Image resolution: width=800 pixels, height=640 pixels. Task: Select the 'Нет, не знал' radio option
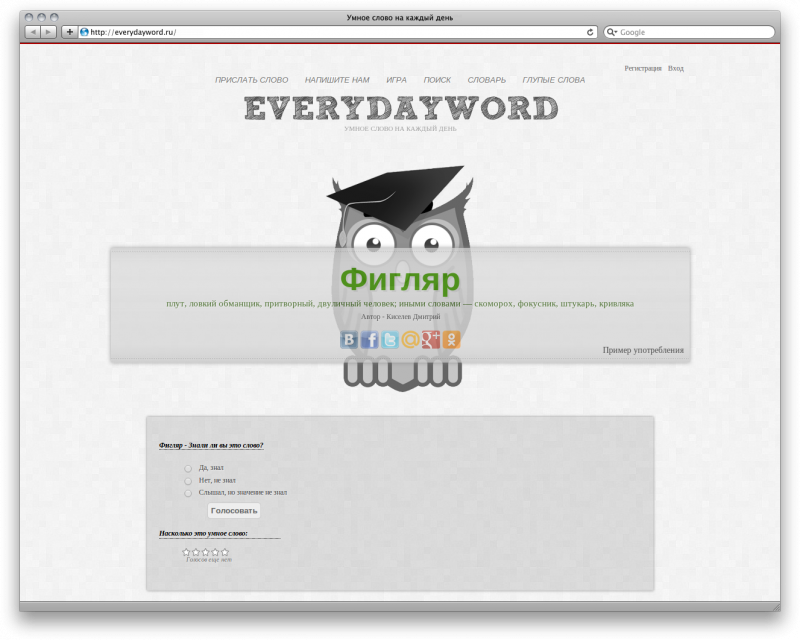[188, 481]
